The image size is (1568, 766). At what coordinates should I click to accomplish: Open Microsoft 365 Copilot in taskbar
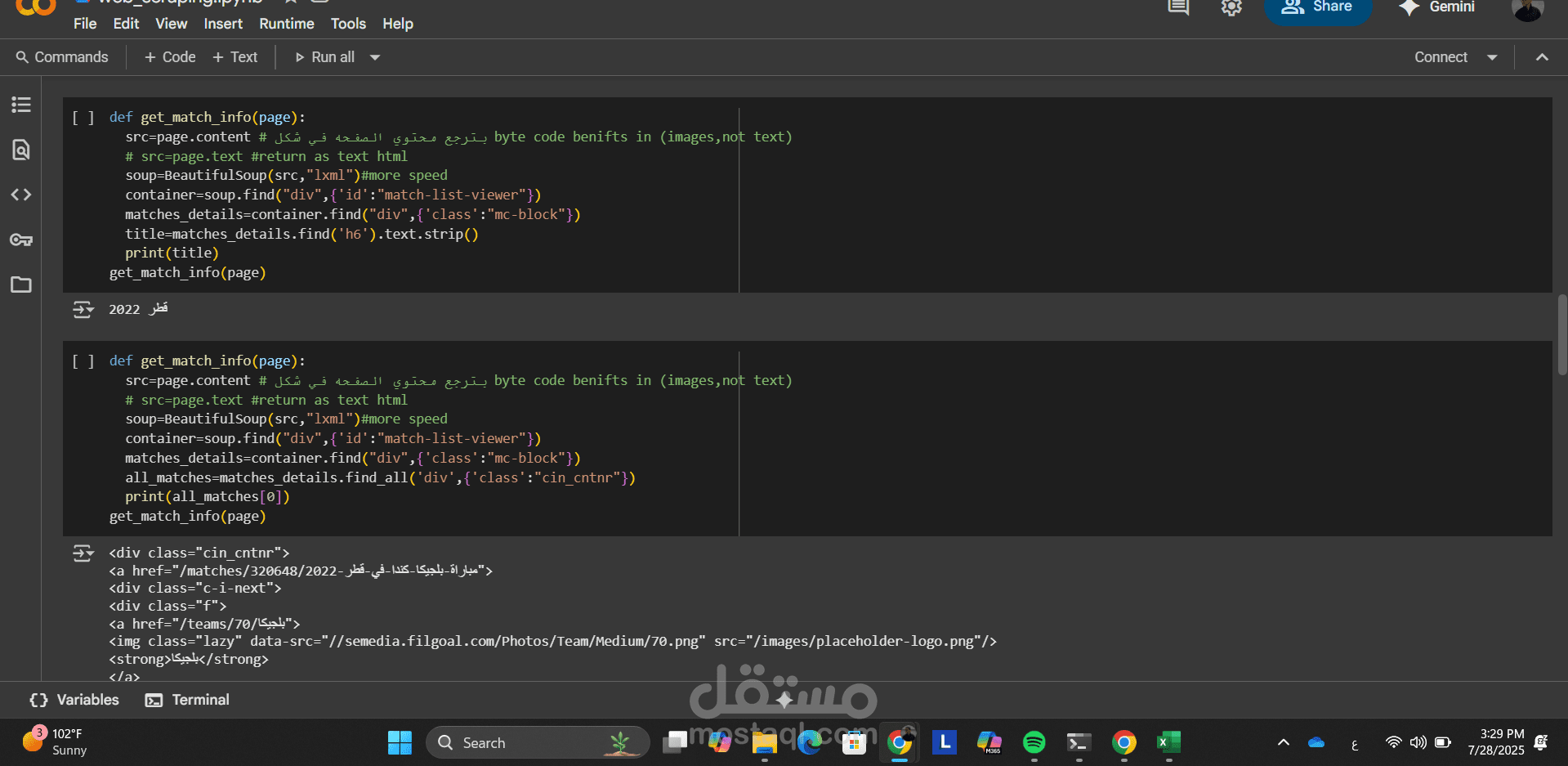tap(989, 742)
